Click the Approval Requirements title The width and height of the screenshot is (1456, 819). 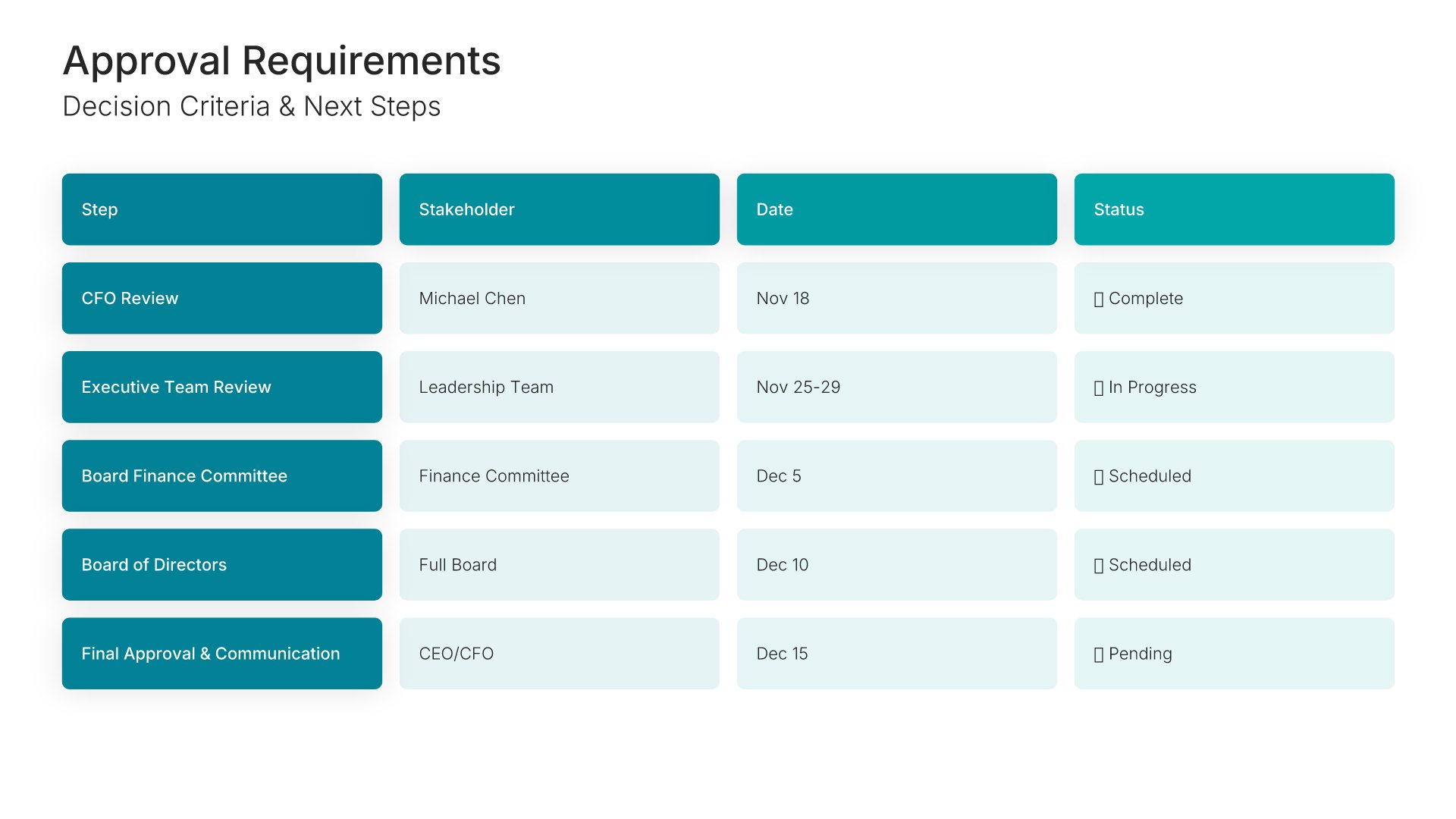click(281, 61)
